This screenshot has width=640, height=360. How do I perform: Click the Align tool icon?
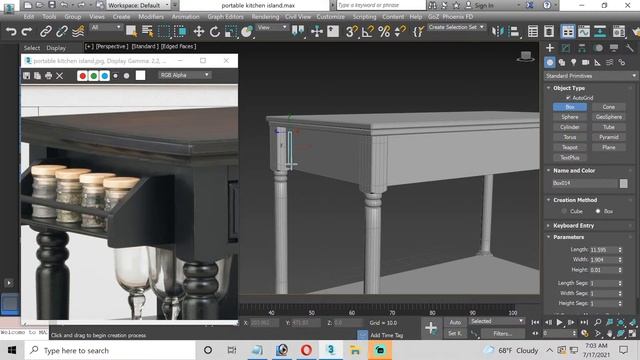[514, 31]
